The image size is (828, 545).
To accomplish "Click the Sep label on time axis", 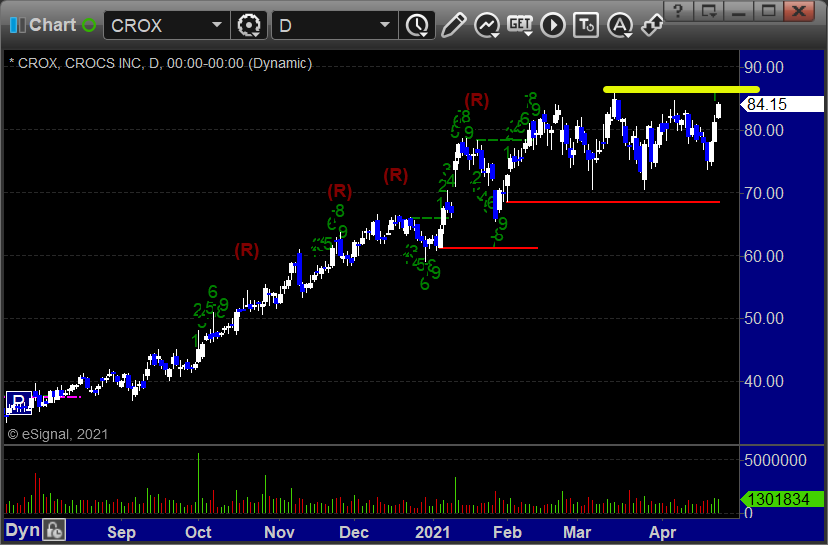I will tap(121, 532).
